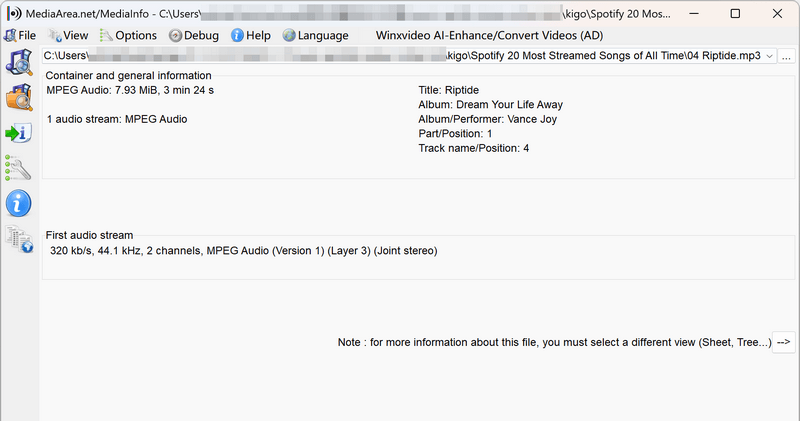Click the 'Title: Riptide' text
This screenshot has width=800, height=421.
coord(448,90)
